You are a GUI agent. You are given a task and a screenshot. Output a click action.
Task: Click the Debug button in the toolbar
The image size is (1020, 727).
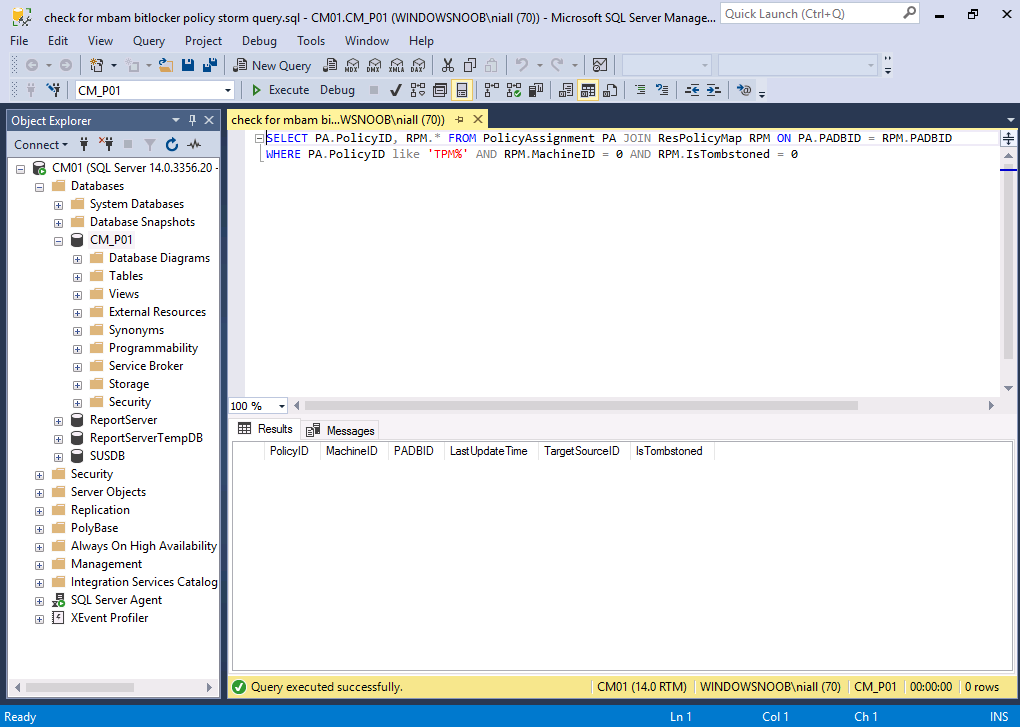(337, 90)
